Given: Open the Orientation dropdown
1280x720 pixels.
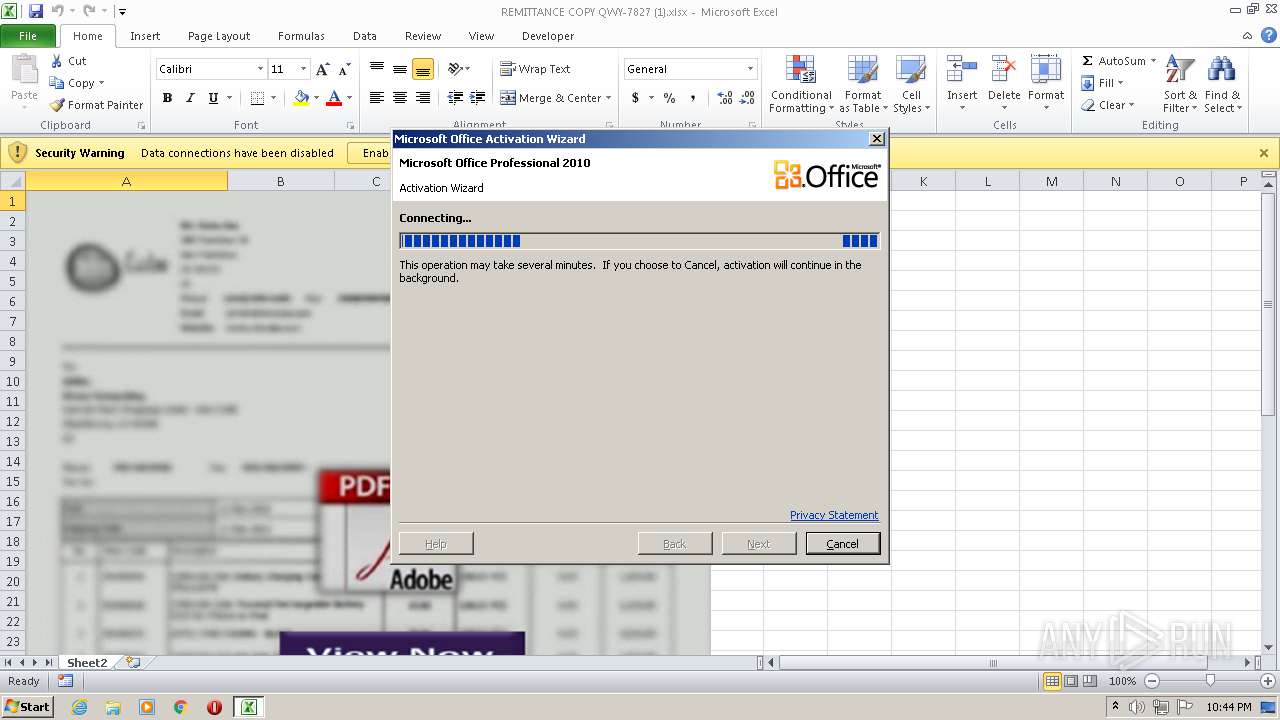Looking at the screenshot, I should [458, 69].
